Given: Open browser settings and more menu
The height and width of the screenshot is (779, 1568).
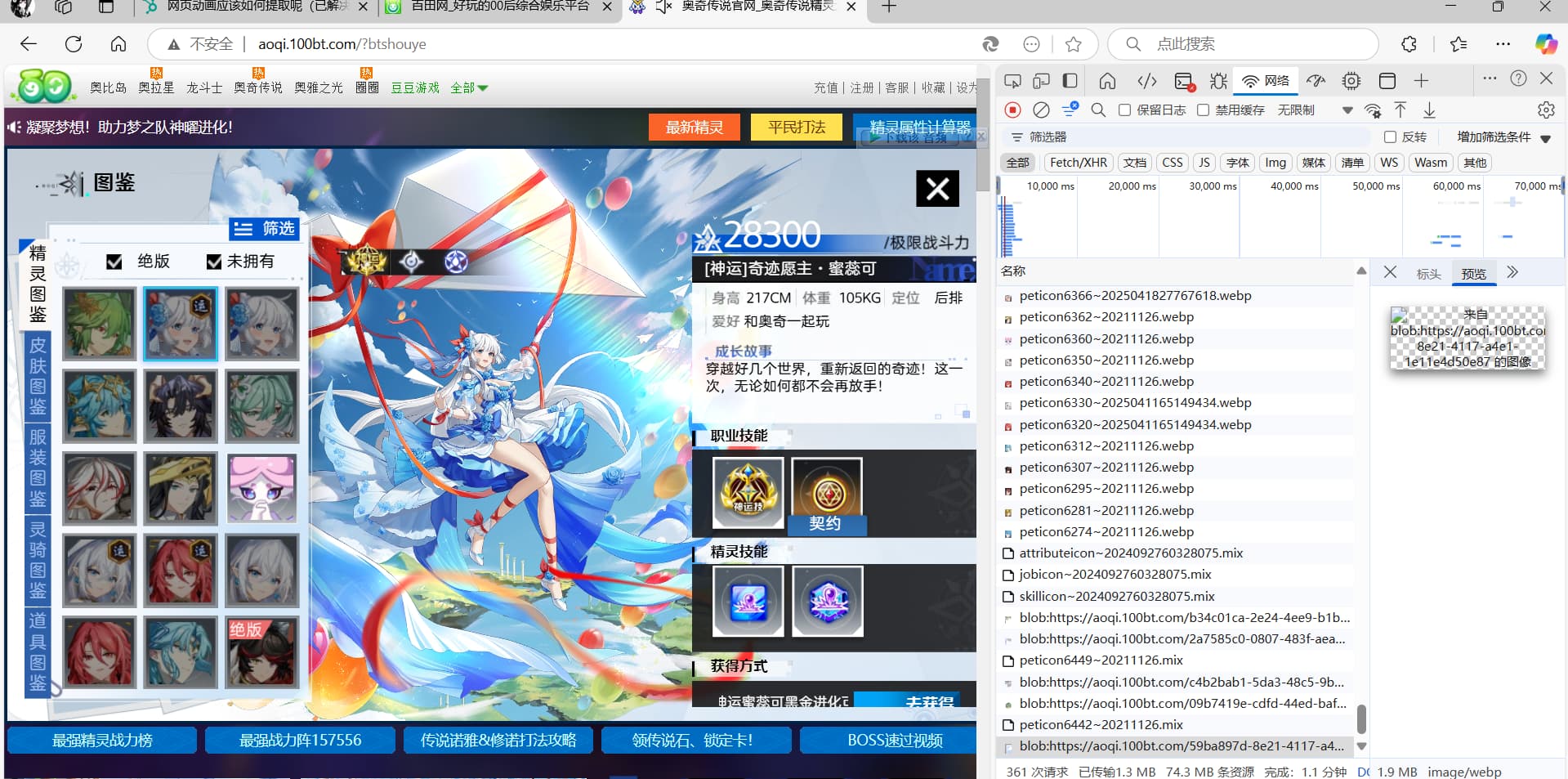Looking at the screenshot, I should pyautogui.click(x=1503, y=44).
